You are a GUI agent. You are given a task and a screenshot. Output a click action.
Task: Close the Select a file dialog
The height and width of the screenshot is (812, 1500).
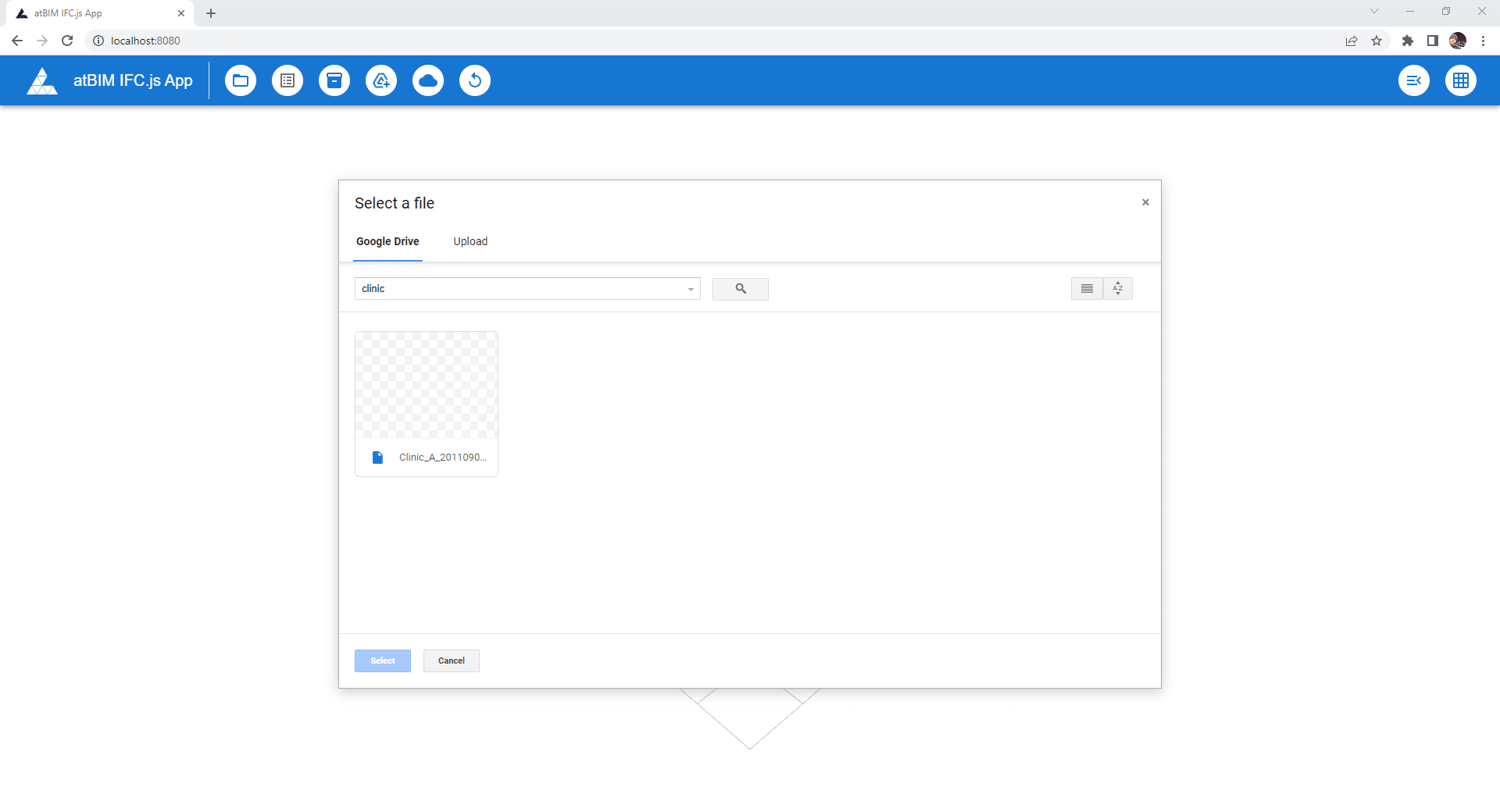click(x=1145, y=202)
